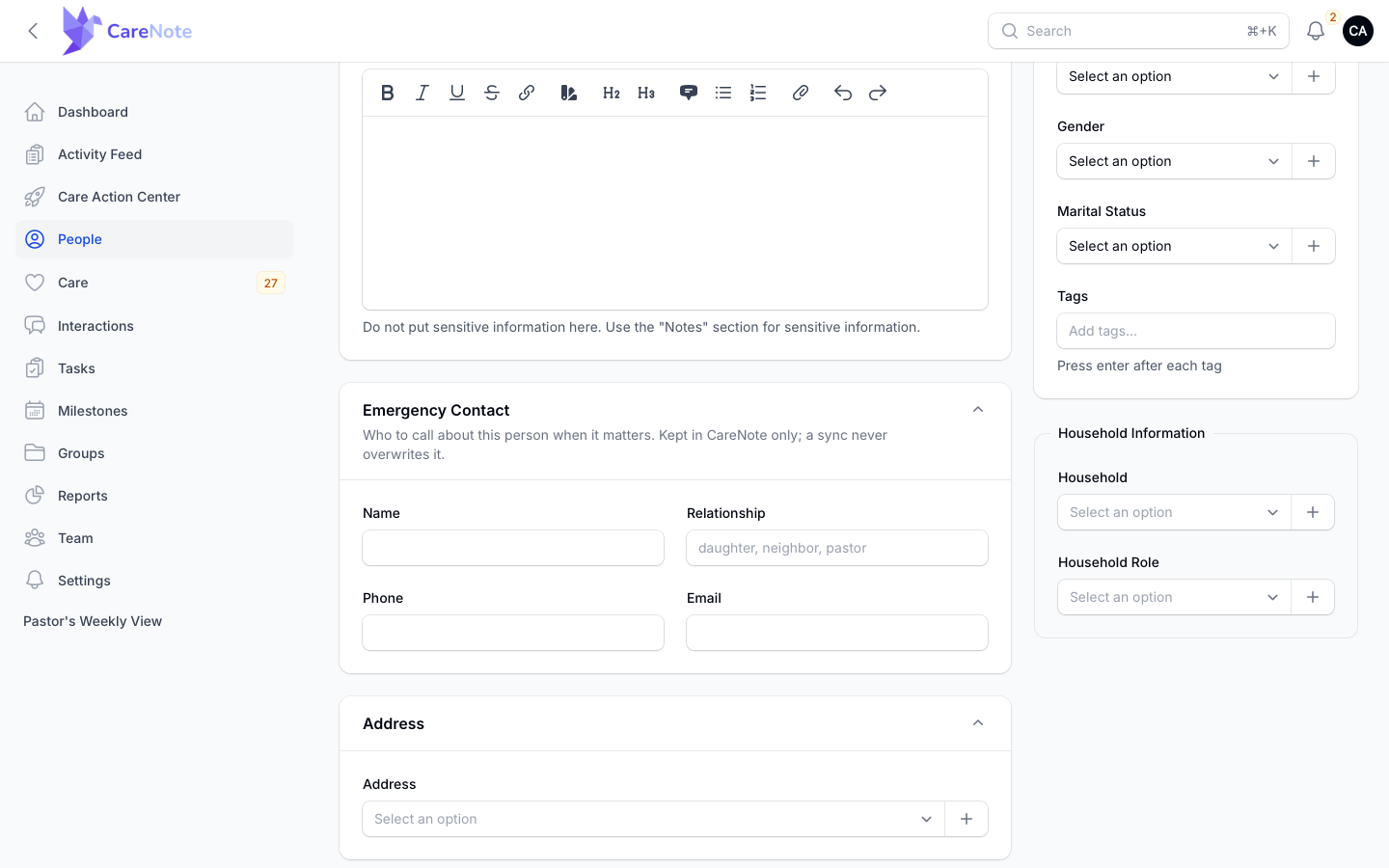Add a new Household with plus
The image size is (1389, 868).
(1313, 512)
